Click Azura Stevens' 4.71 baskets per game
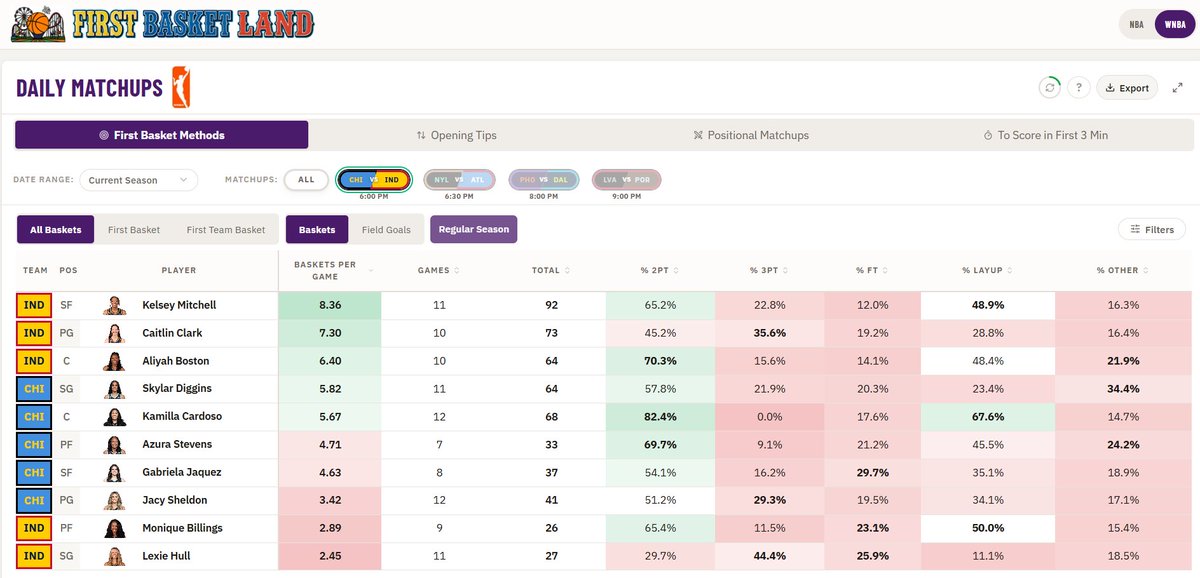 pos(329,444)
